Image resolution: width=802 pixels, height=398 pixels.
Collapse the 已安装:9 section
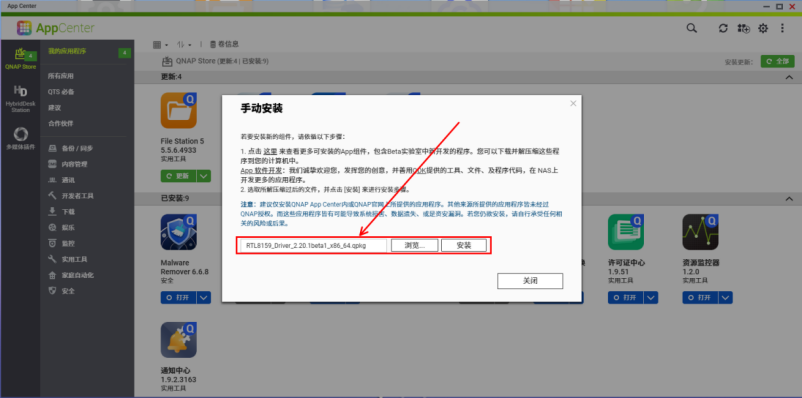(789, 198)
